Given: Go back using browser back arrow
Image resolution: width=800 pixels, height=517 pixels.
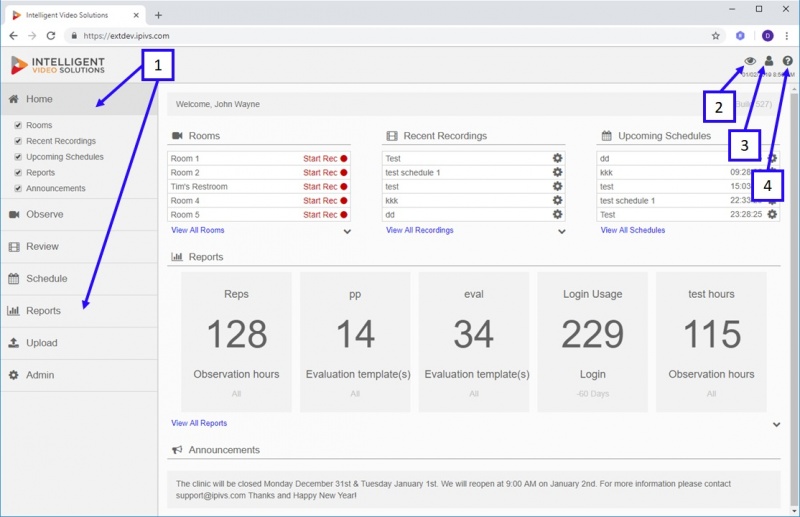Looking at the screenshot, I should [x=14, y=36].
